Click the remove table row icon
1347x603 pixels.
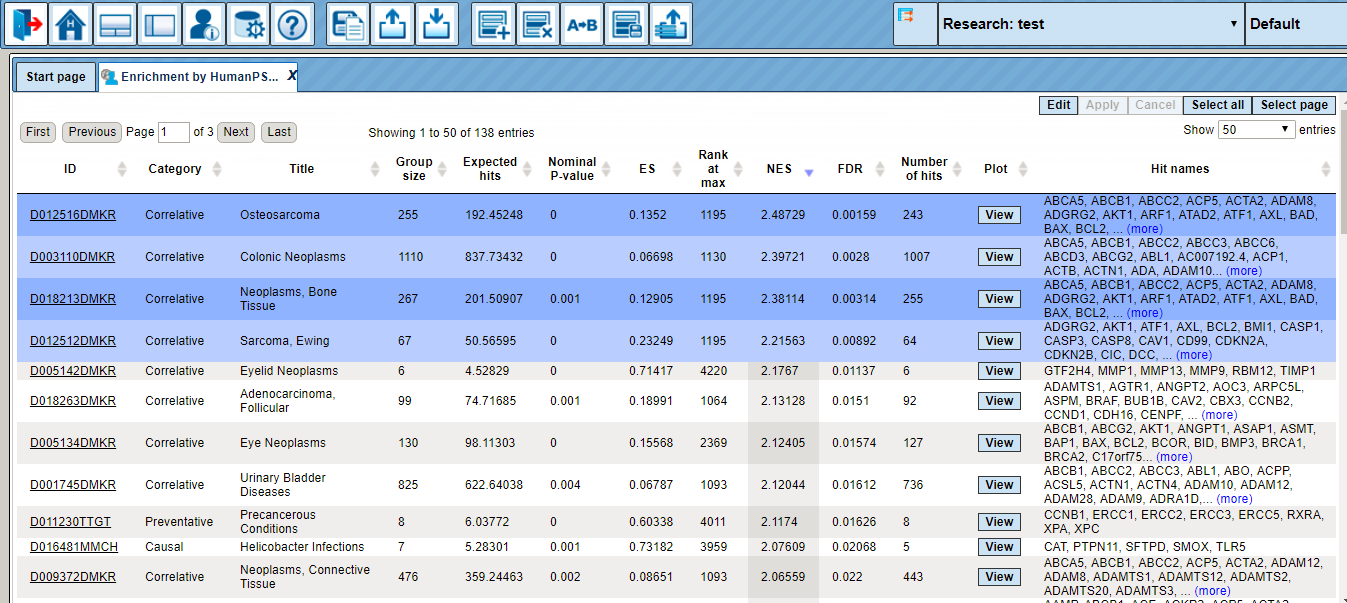pyautogui.click(x=538, y=24)
